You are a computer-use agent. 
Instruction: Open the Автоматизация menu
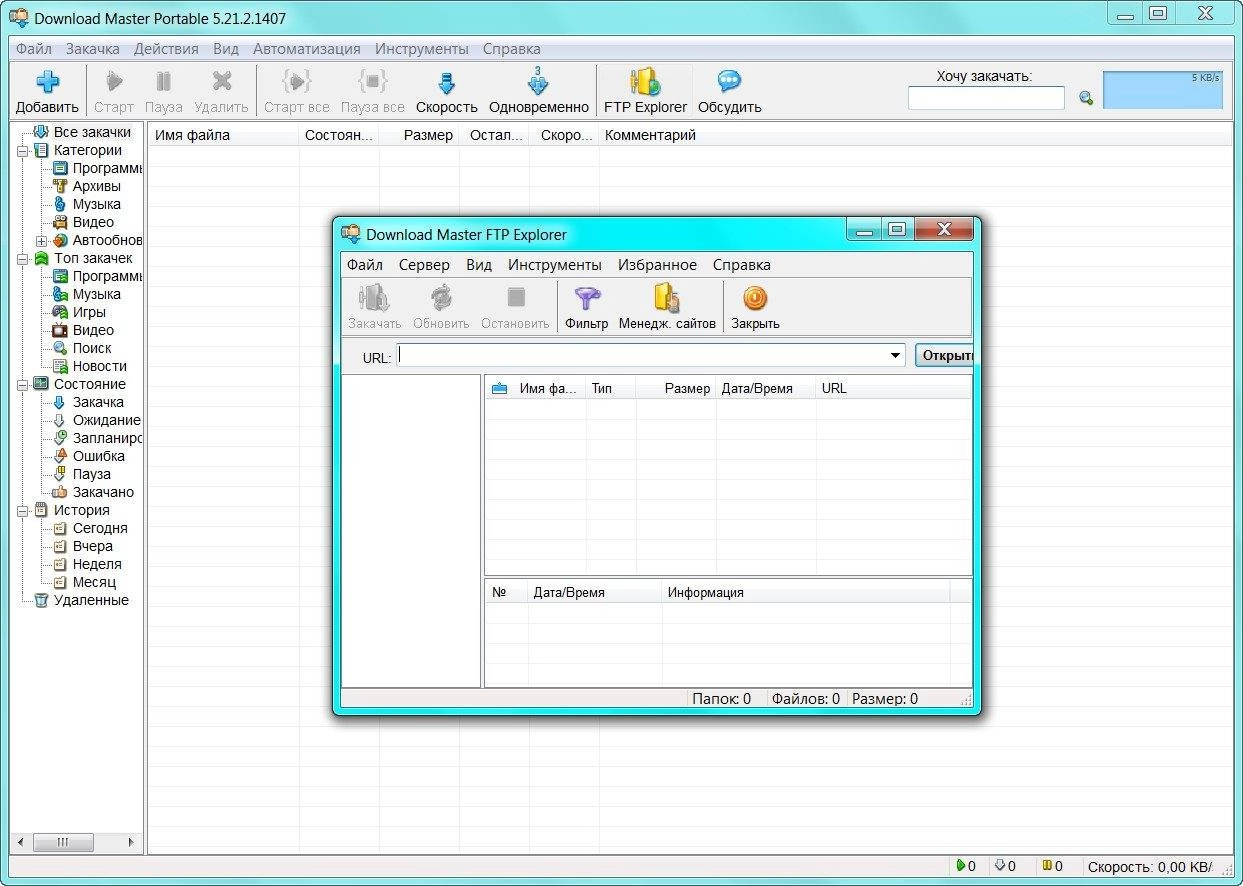[307, 48]
